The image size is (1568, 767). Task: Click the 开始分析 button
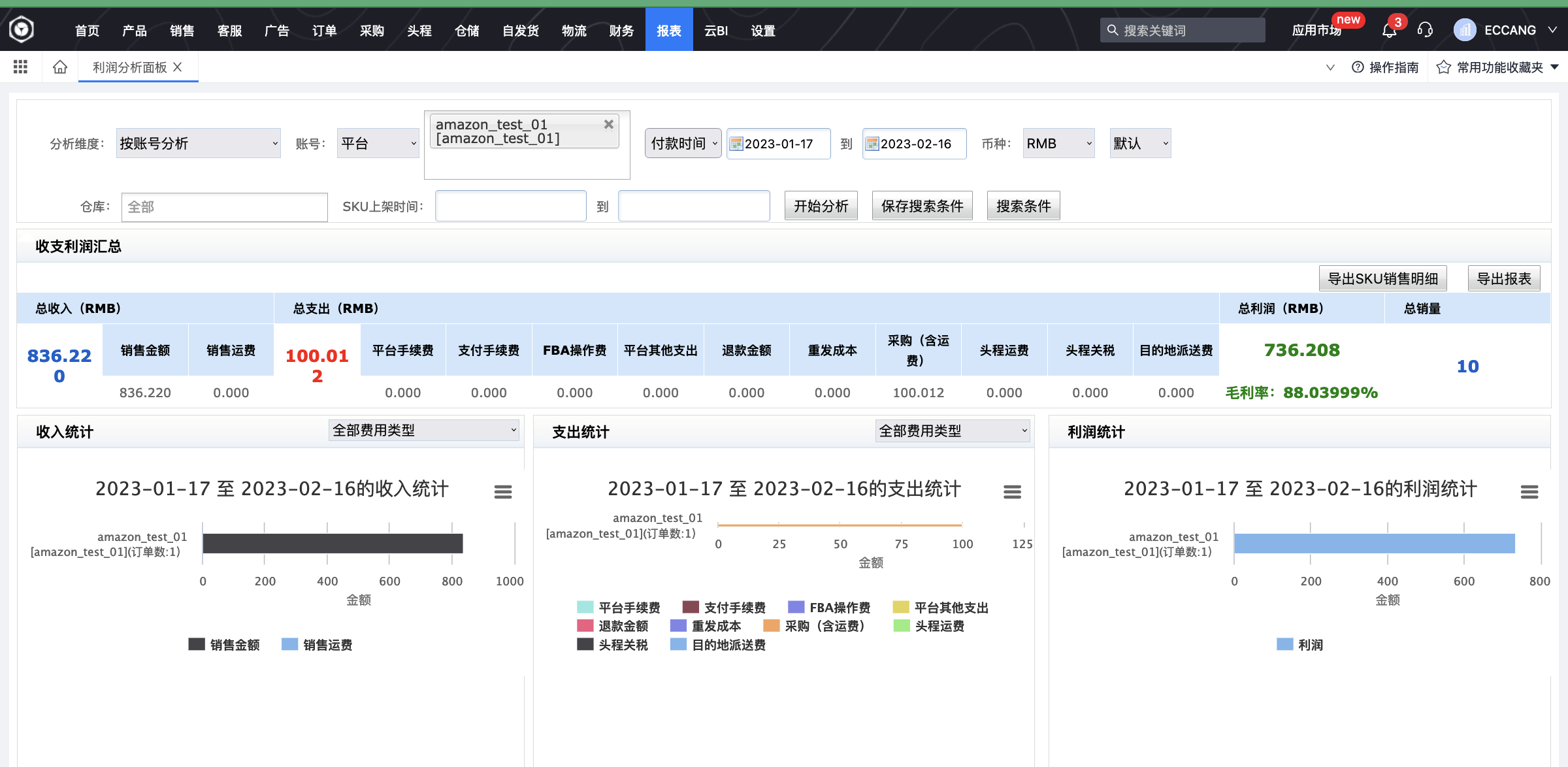pyautogui.click(x=821, y=205)
